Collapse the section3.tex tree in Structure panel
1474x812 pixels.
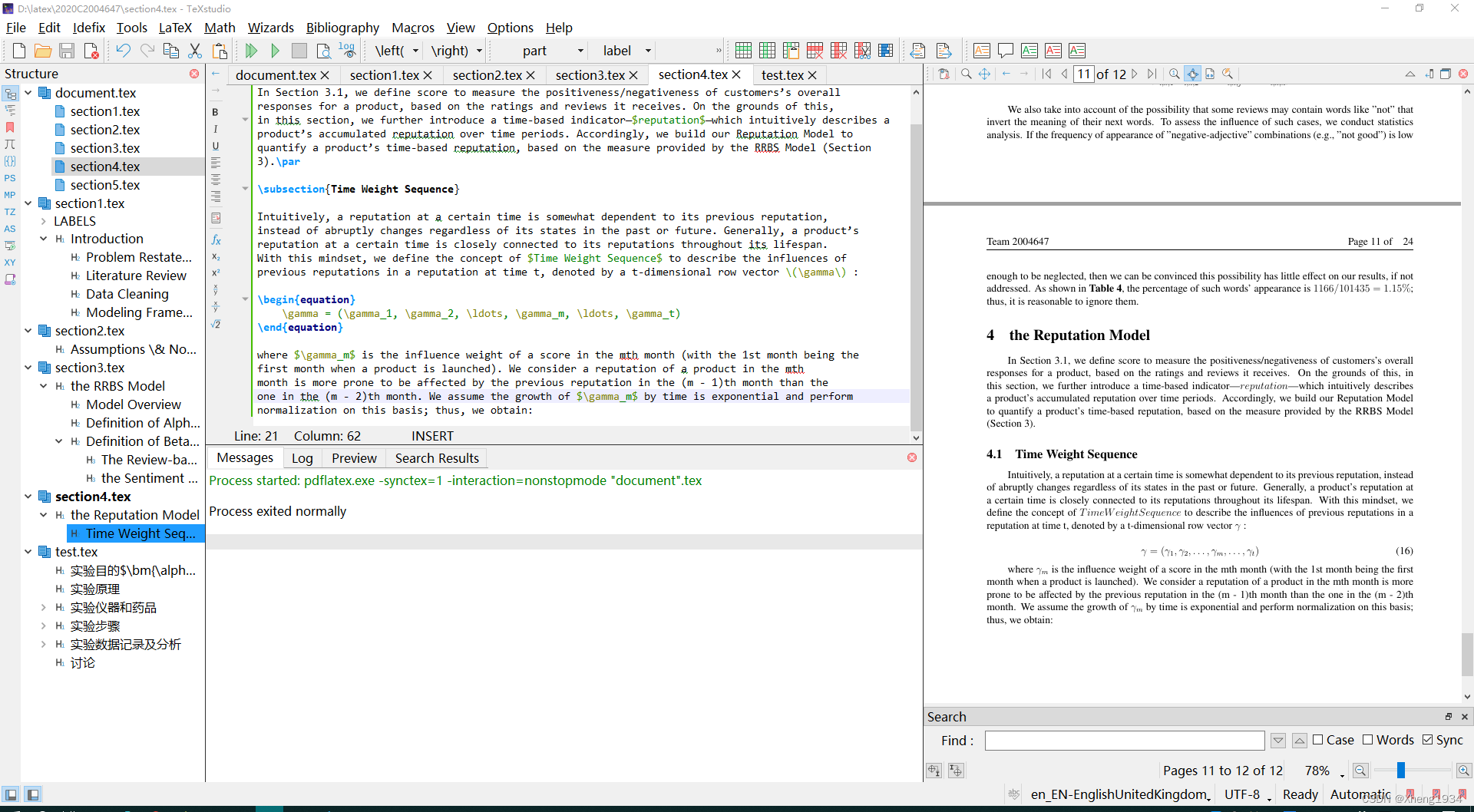[28, 368]
